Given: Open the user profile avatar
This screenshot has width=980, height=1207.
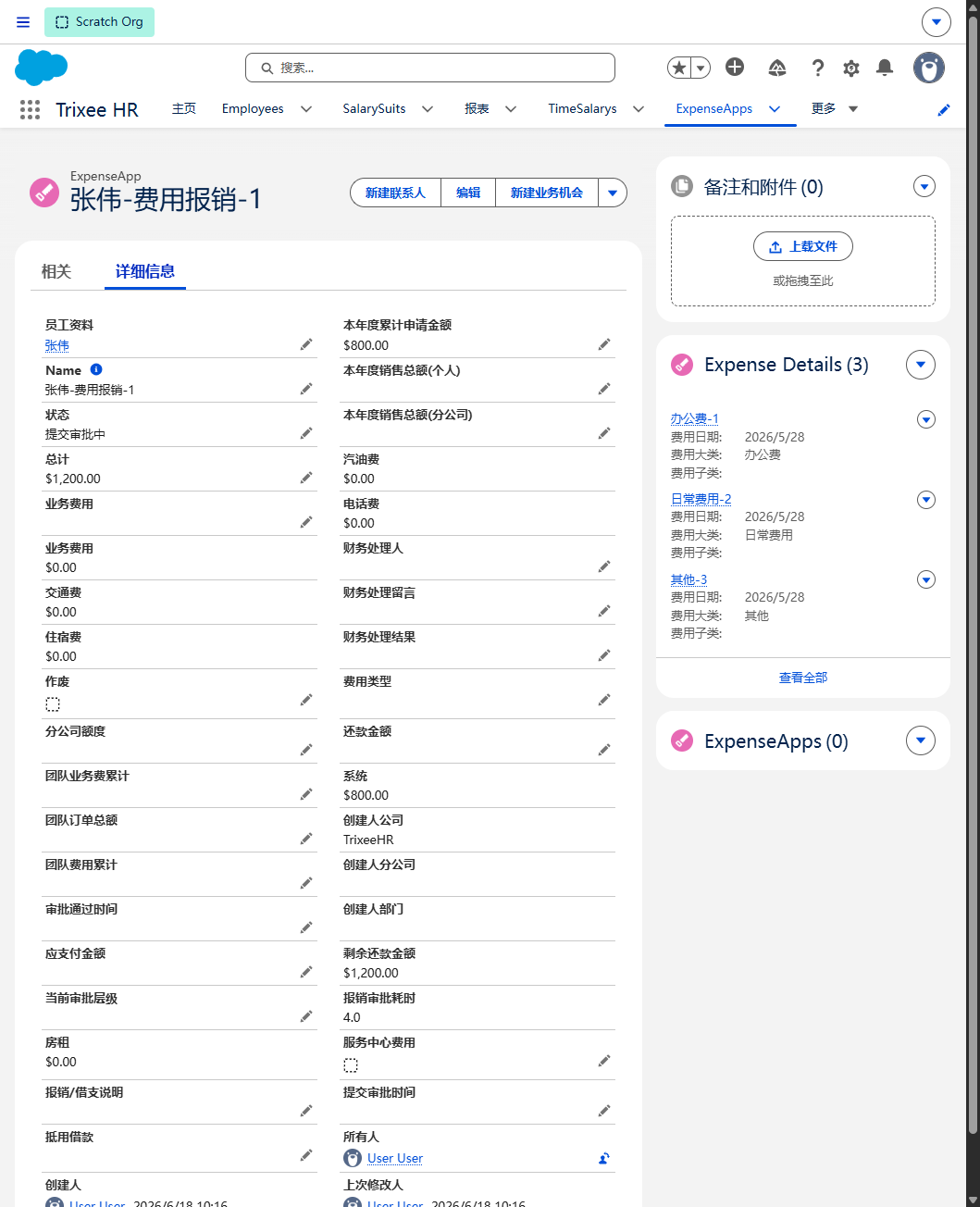Looking at the screenshot, I should pos(929,68).
